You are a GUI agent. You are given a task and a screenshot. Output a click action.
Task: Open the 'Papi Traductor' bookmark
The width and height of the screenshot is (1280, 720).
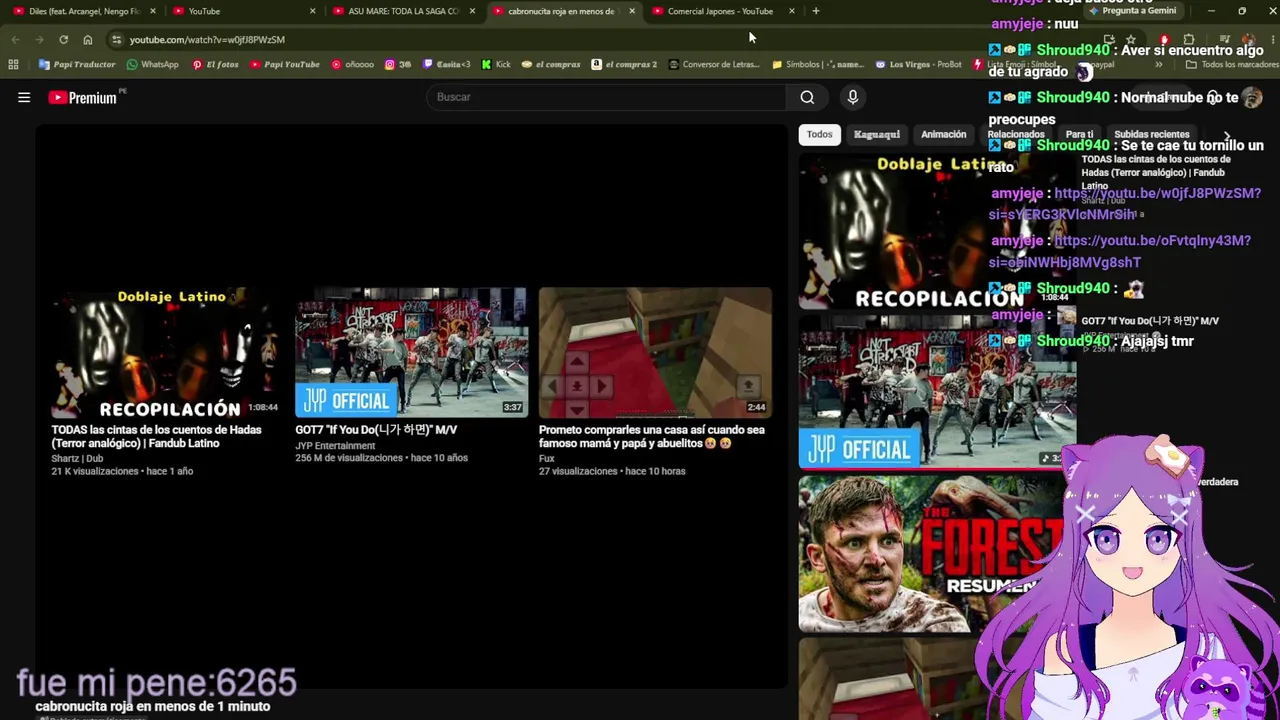coord(77,64)
